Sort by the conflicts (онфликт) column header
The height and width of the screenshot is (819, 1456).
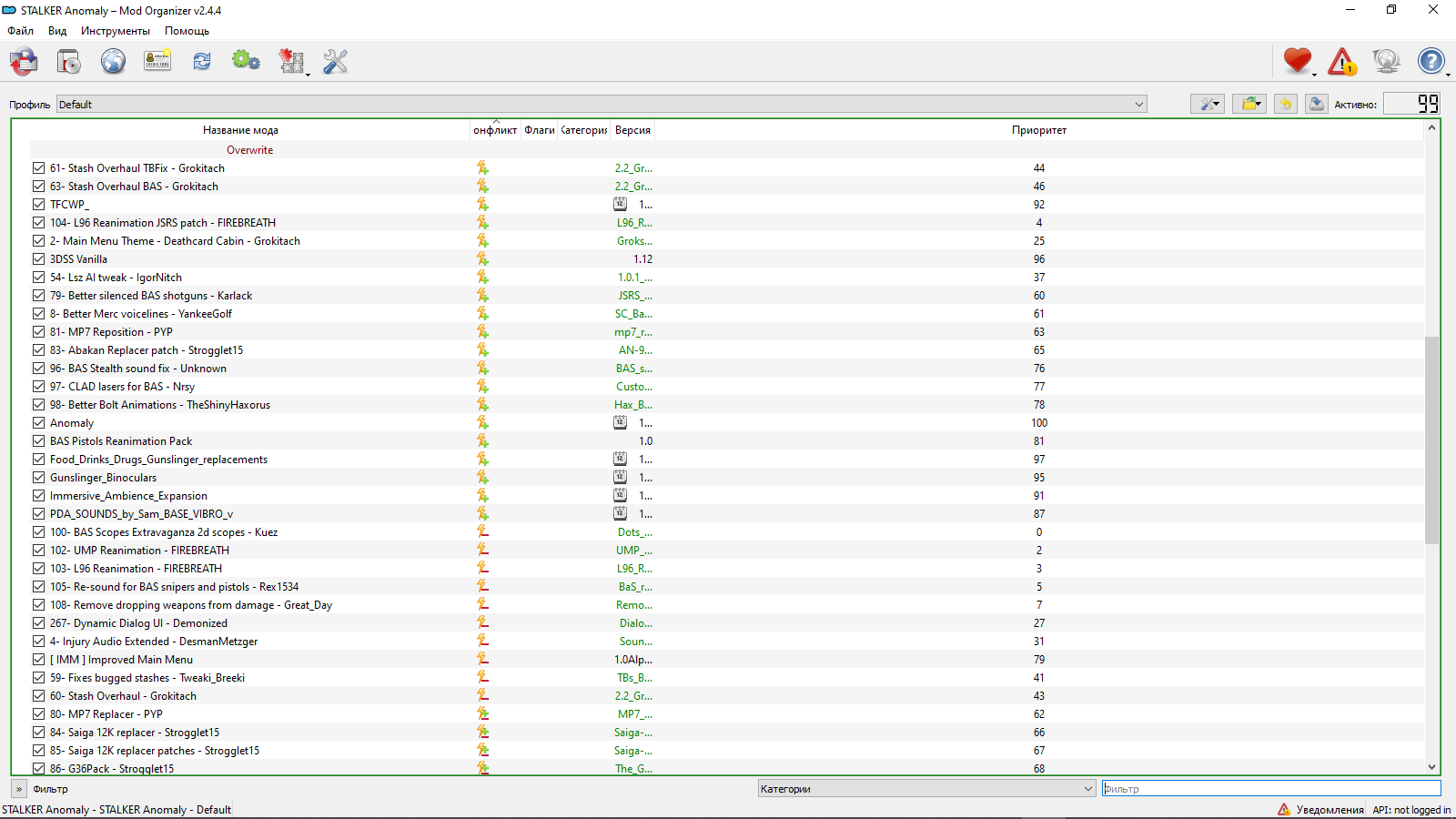coord(495,130)
